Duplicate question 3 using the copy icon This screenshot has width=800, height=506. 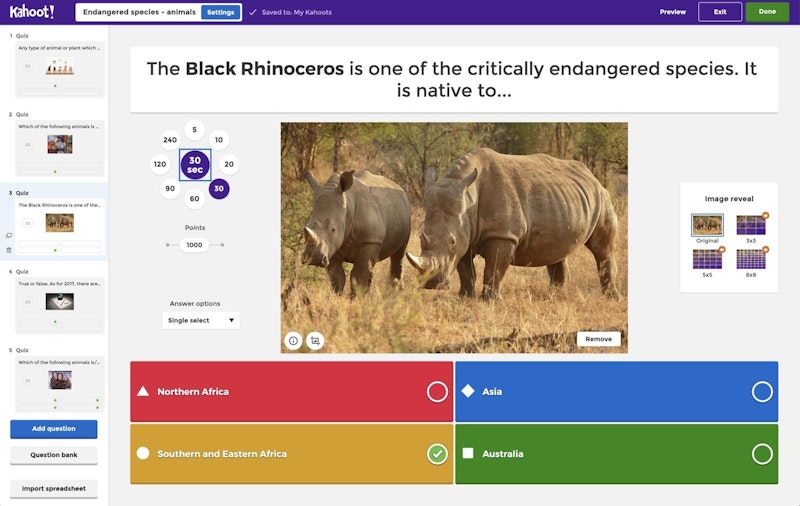coord(9,235)
